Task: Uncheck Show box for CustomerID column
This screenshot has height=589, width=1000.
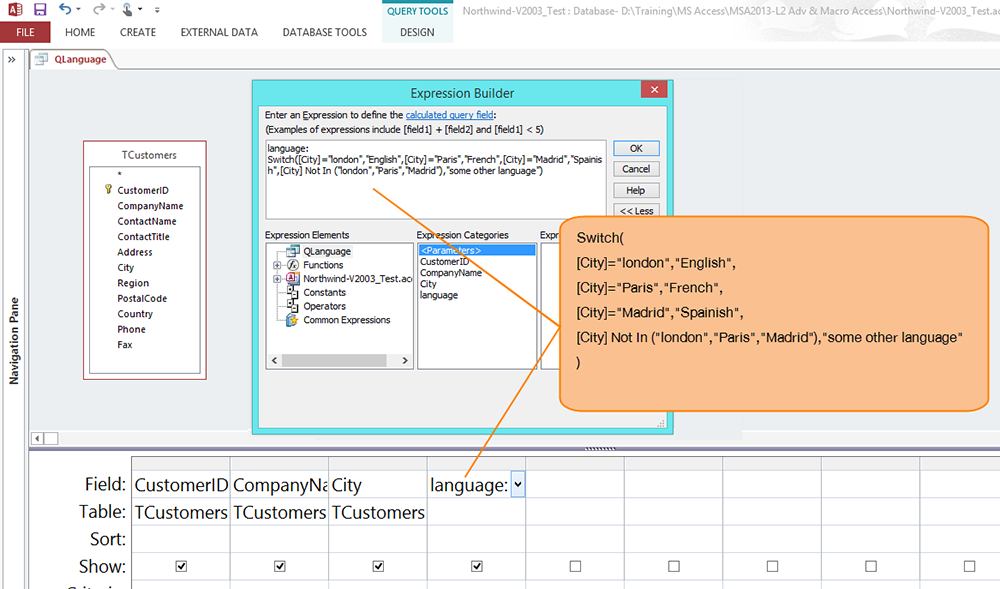Action: click(181, 566)
